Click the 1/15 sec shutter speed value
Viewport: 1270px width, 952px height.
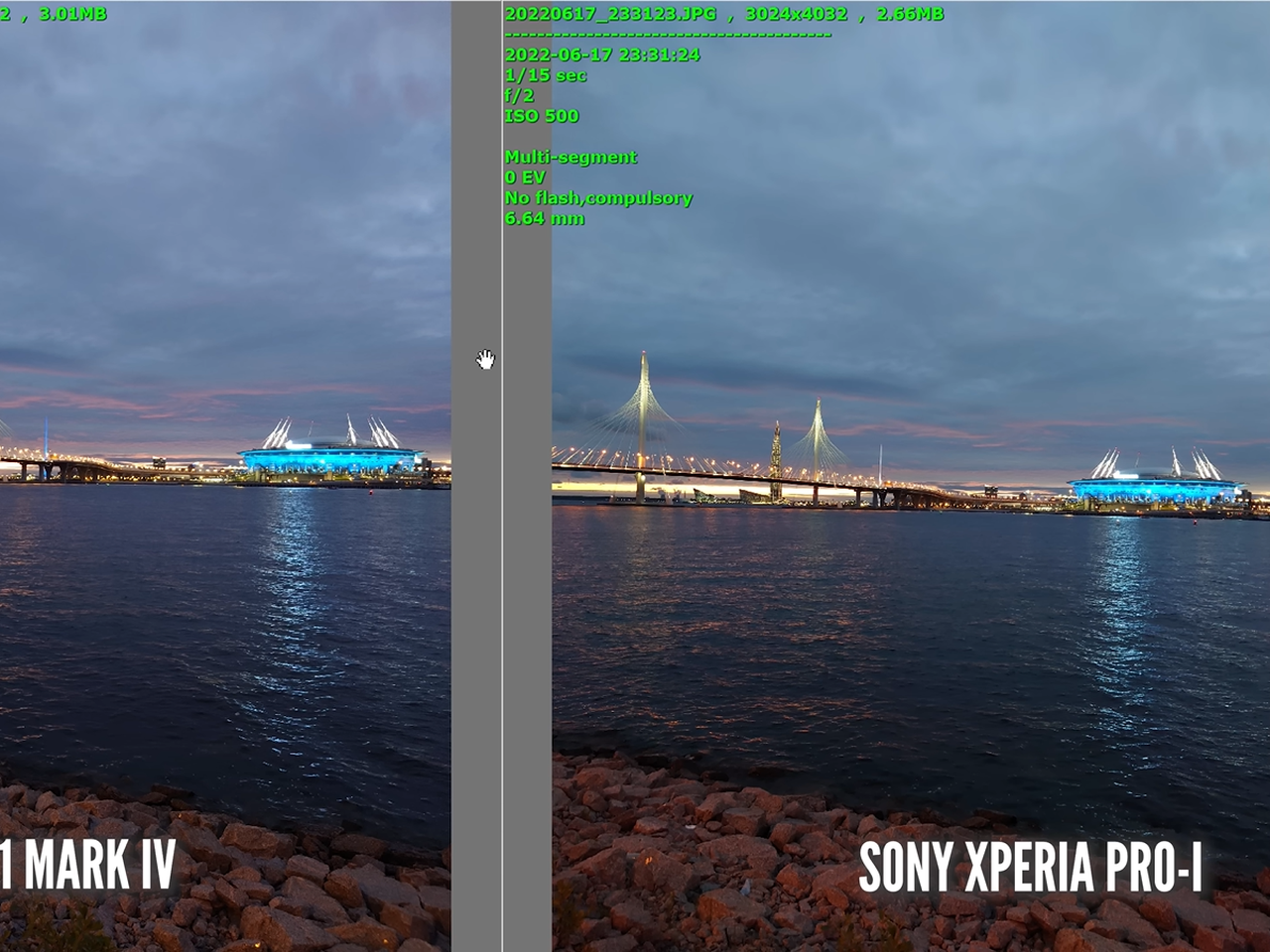pyautogui.click(x=545, y=75)
